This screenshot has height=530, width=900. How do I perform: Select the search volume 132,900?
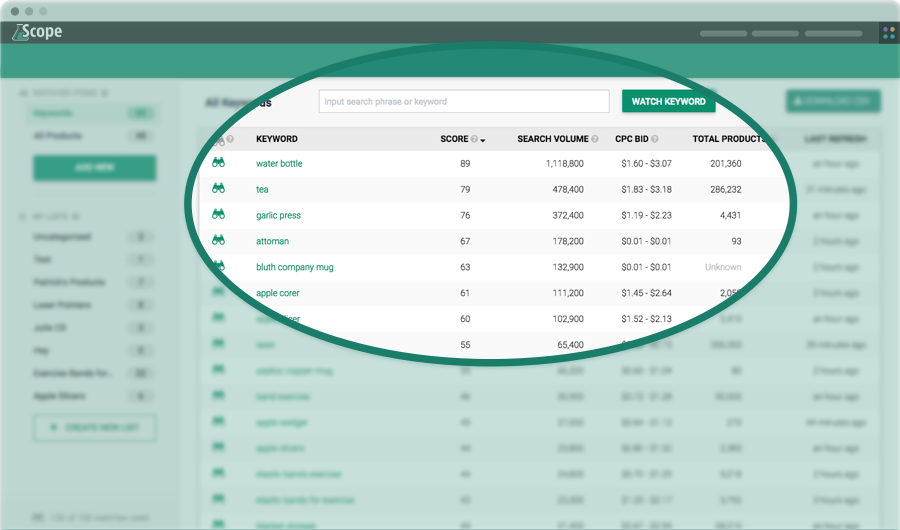pyautogui.click(x=568, y=267)
